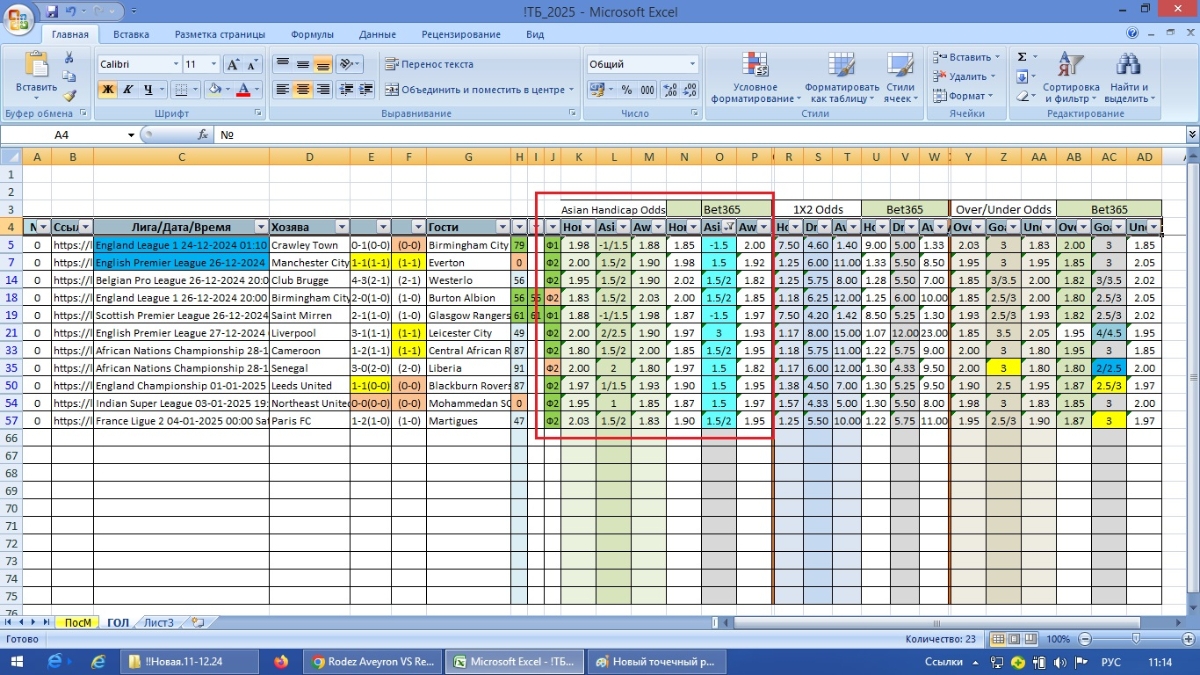Expand the number format Общий combo box

tap(692, 64)
